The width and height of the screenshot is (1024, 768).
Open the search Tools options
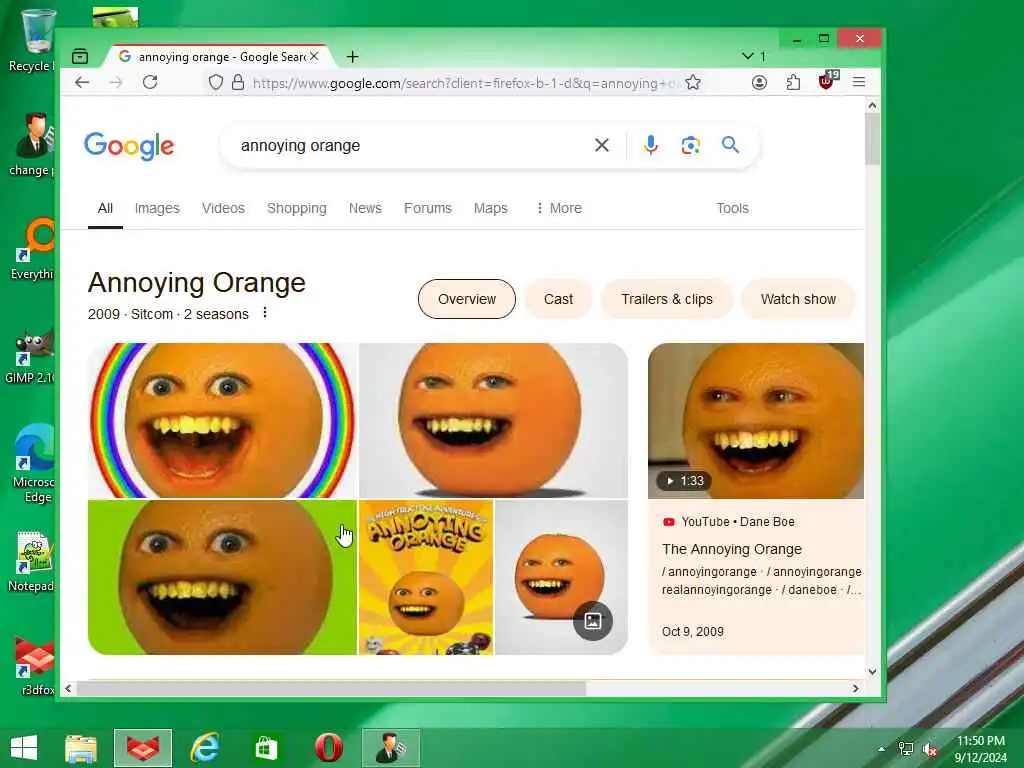[x=732, y=208]
